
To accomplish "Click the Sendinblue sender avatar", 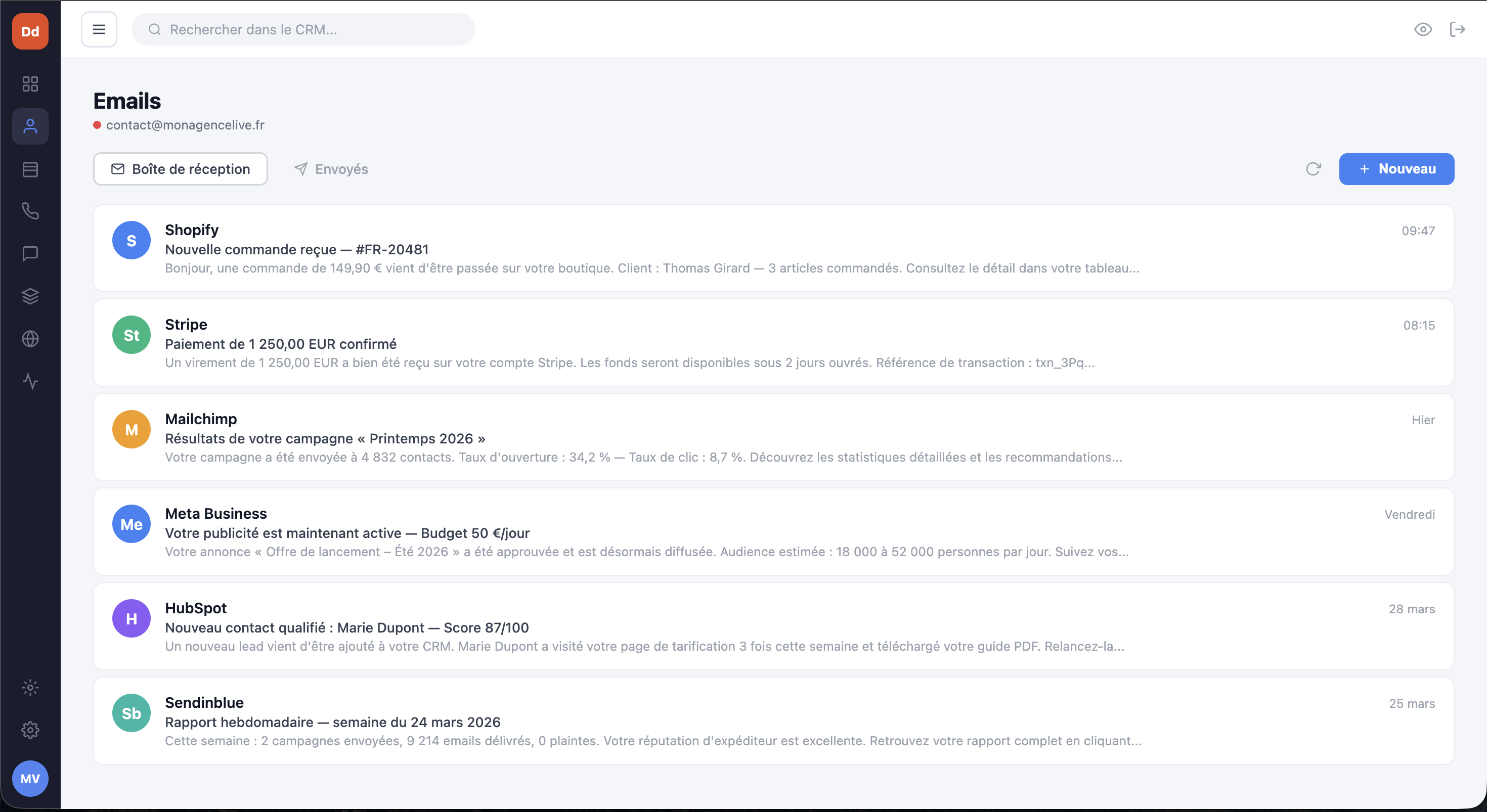I will 132,713.
